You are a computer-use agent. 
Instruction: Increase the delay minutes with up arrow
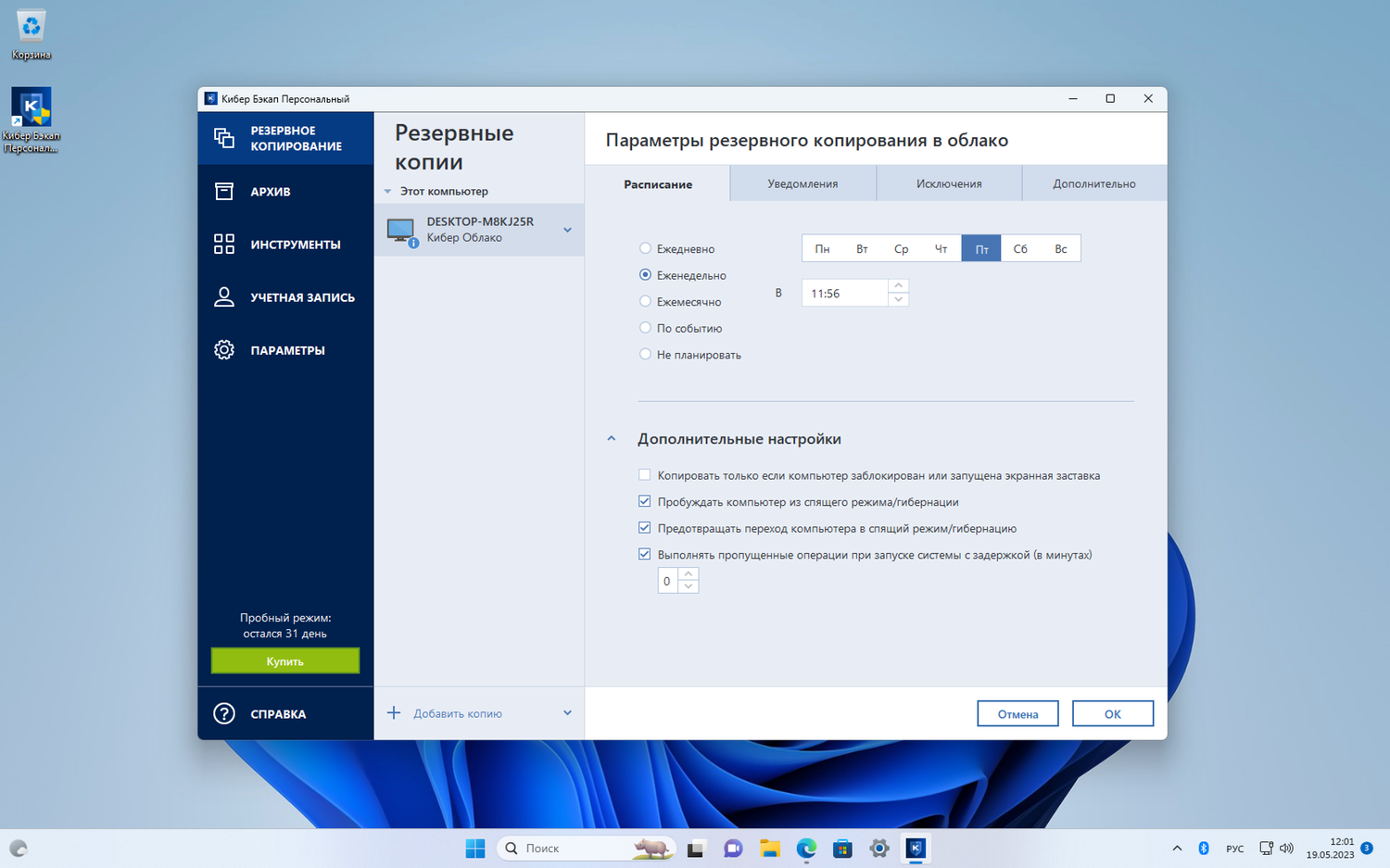point(688,574)
